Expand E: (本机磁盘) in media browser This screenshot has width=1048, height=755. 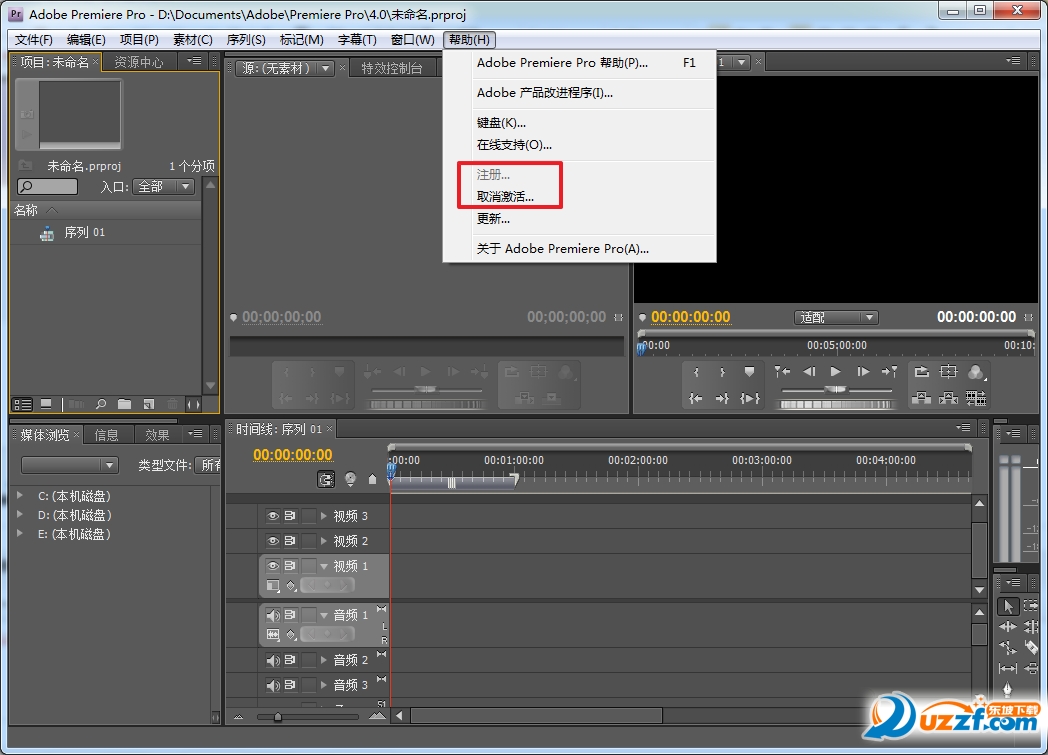pyautogui.click(x=20, y=534)
